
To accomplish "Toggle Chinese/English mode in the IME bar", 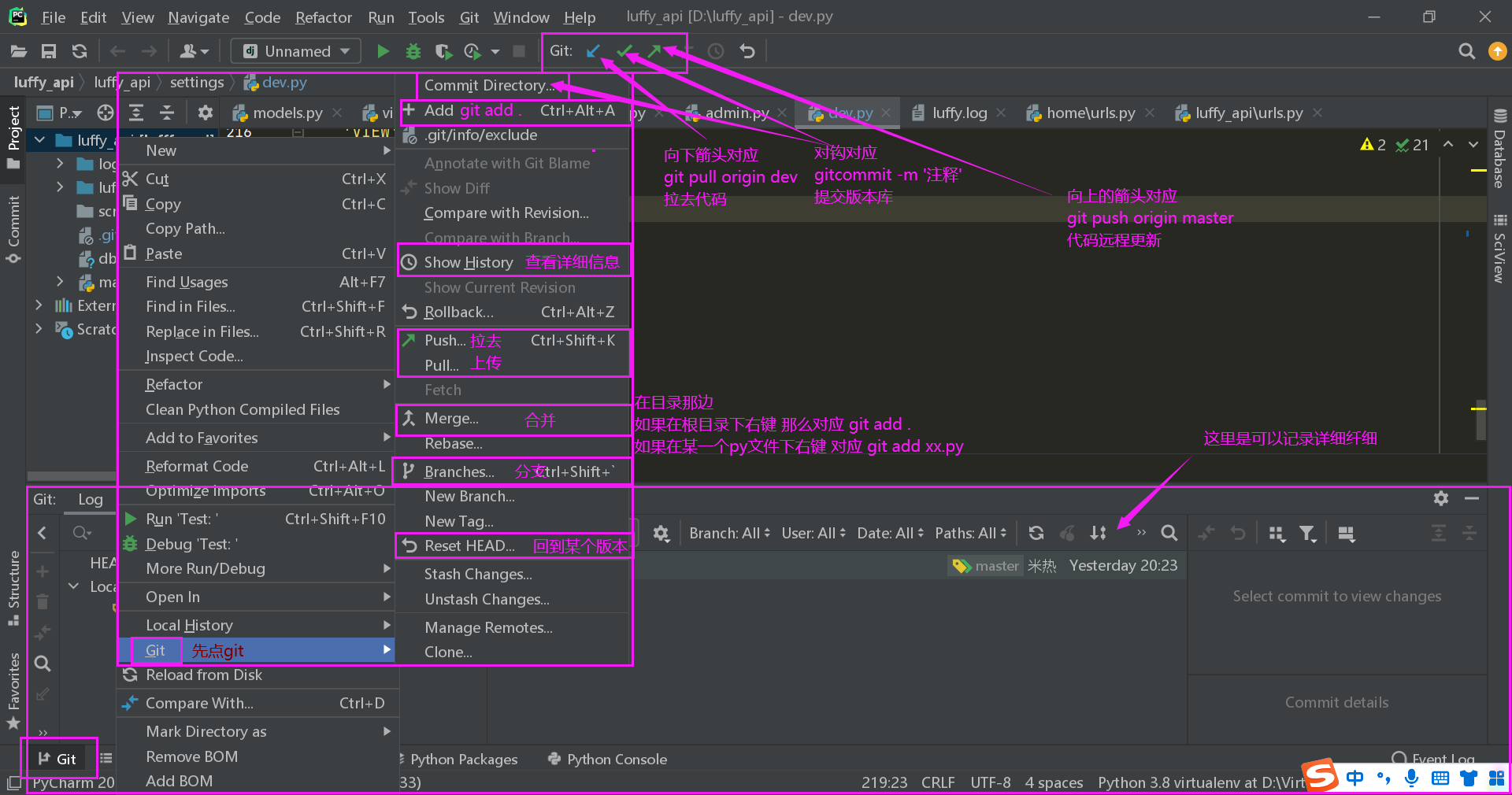I will tap(1354, 778).
